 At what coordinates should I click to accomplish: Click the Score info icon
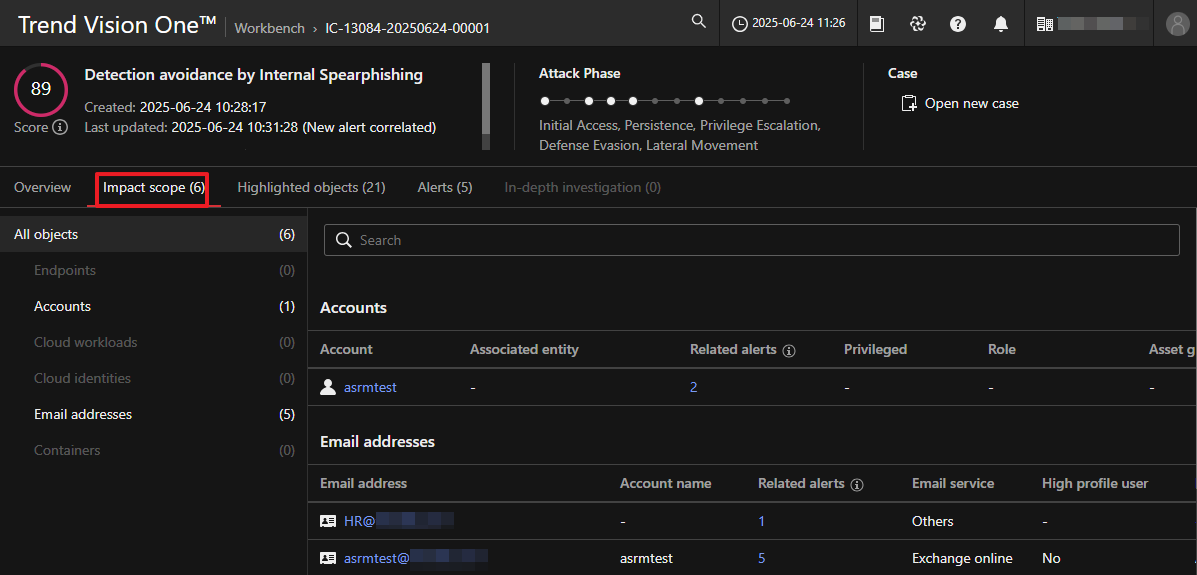tap(60, 127)
